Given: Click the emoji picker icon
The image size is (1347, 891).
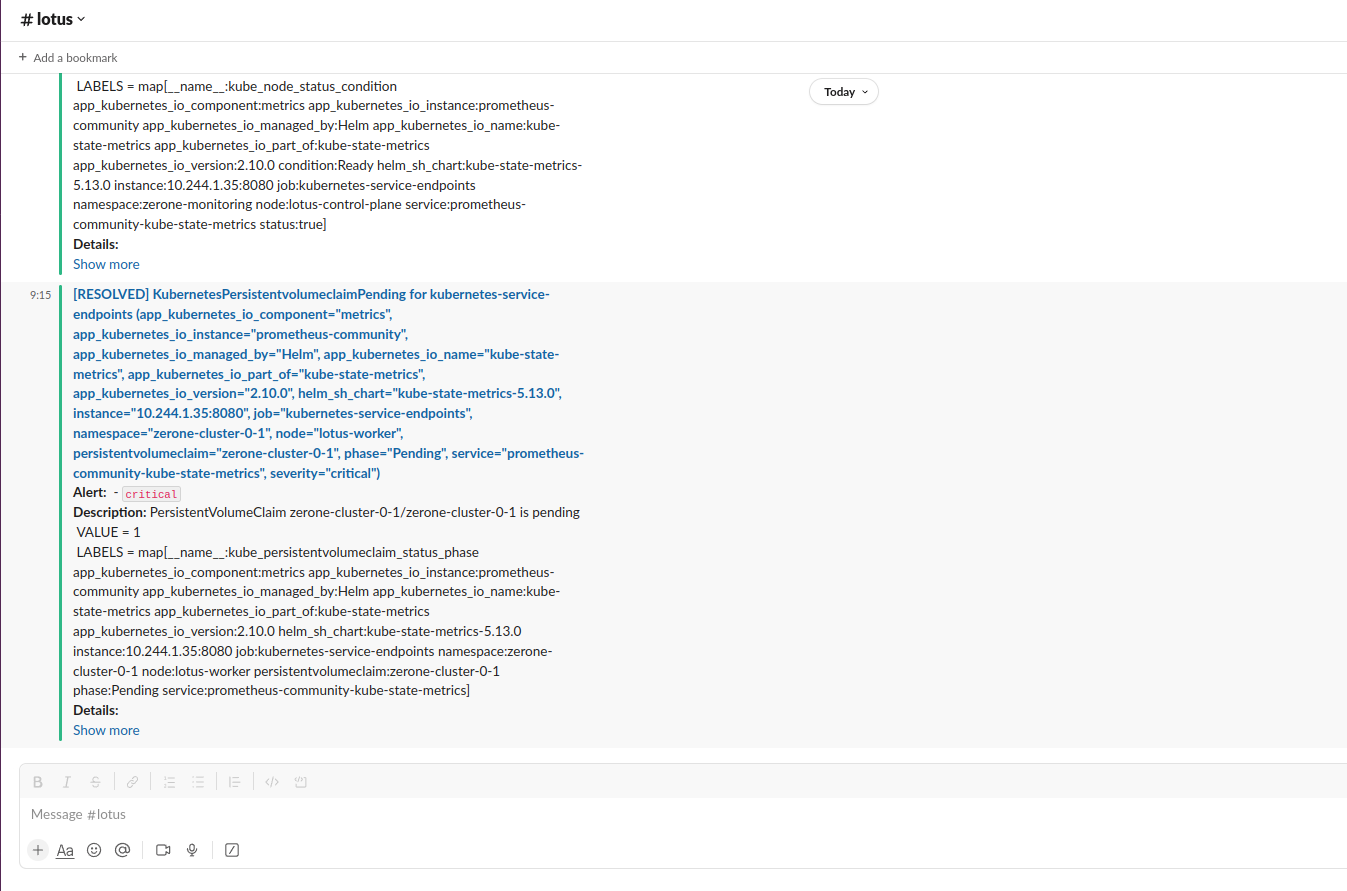Looking at the screenshot, I should 94,850.
